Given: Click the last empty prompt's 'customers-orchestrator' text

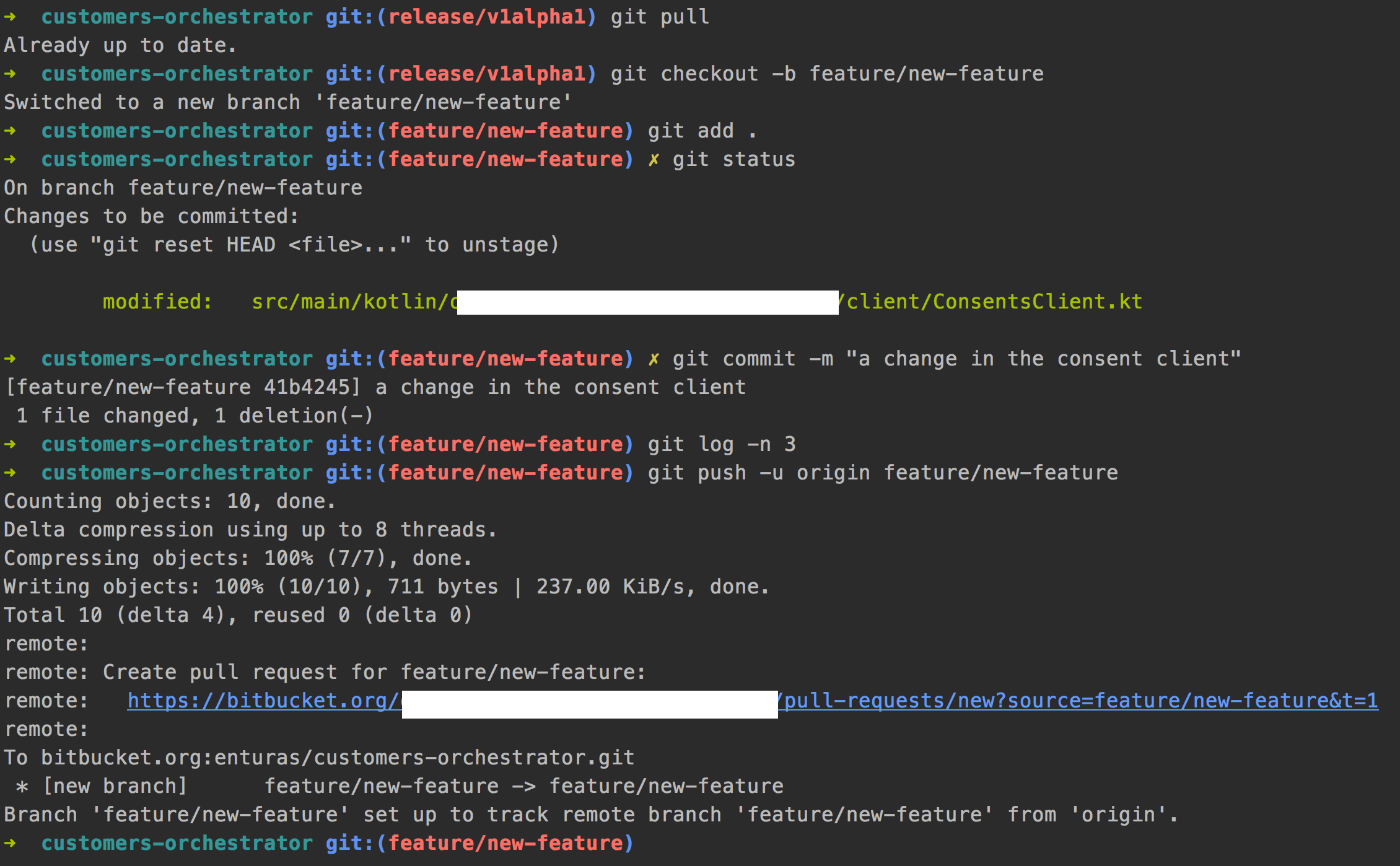Looking at the screenshot, I should [x=177, y=843].
